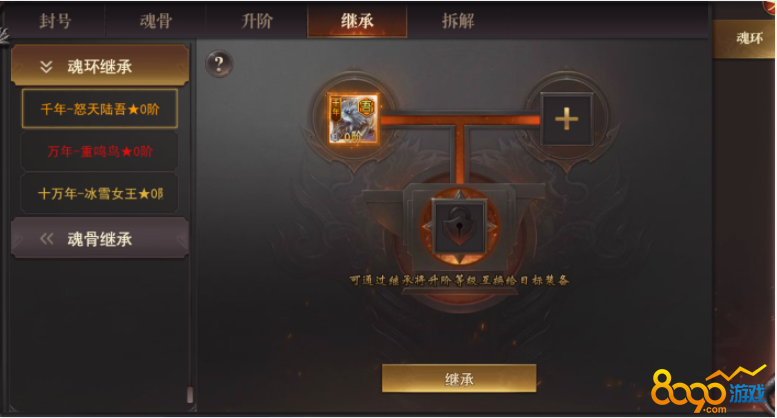
Task: Choose 十万年-冰雪女王 list entry
Action: coord(100,193)
